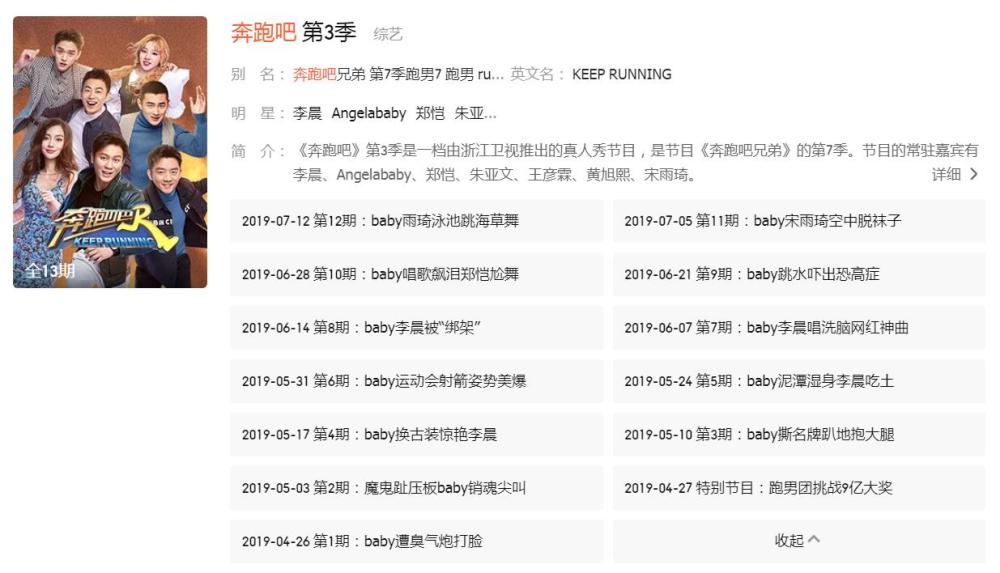Play episode 第7期 baby李晨唱洗脑网红神曲
The height and width of the screenshot is (573, 1000).
pyautogui.click(x=799, y=328)
